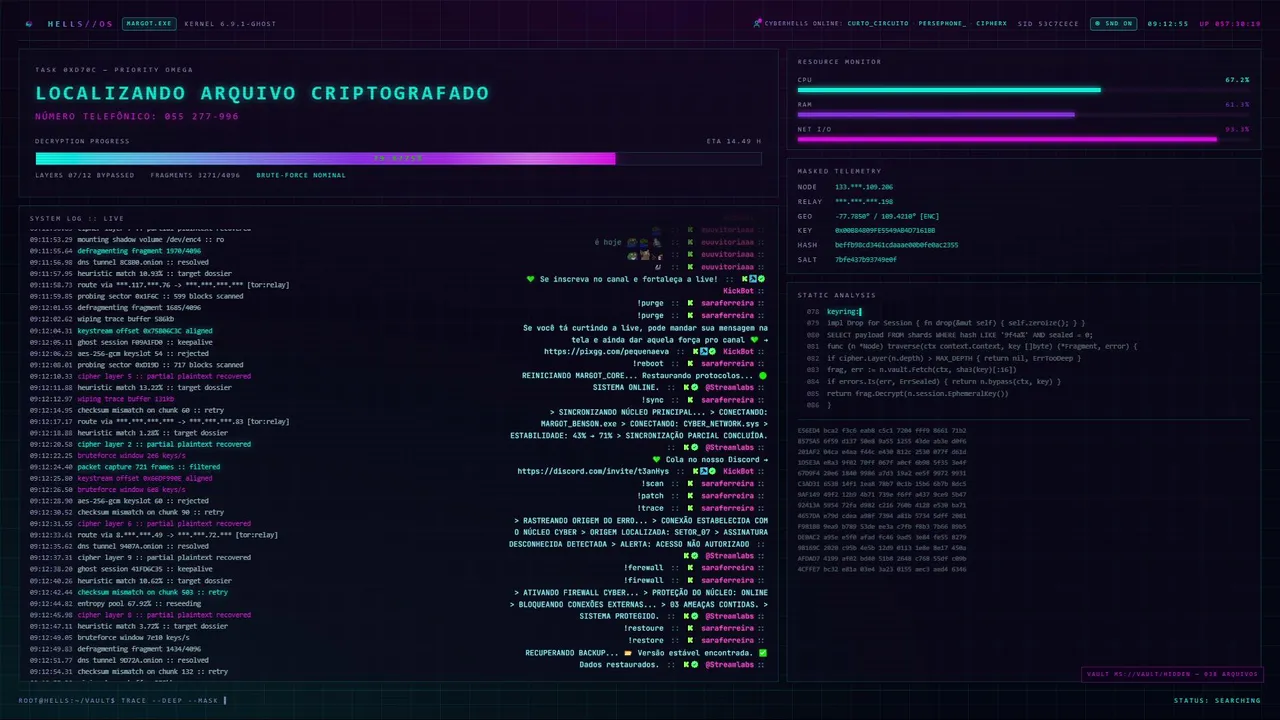
Task: Click green circle after 'Restaurando protocolos...'
Action: (x=763, y=376)
